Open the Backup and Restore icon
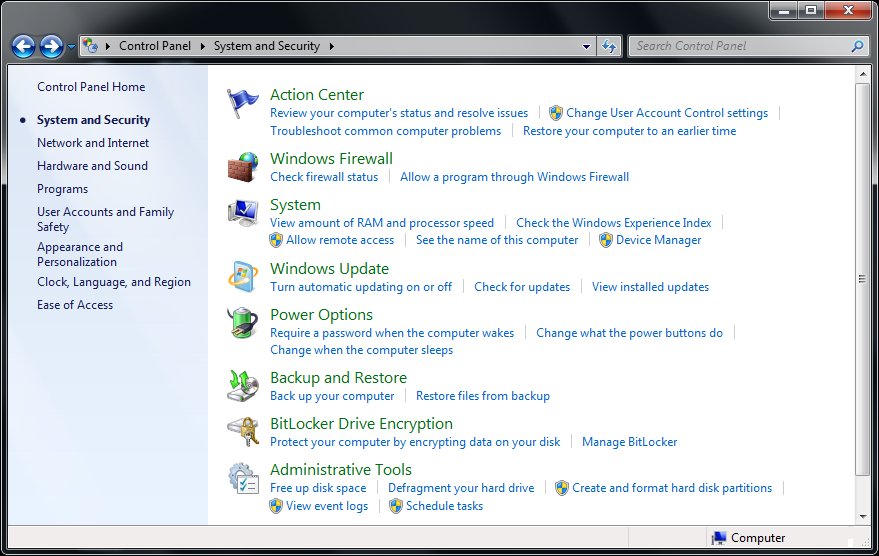The image size is (879, 556). [x=242, y=386]
